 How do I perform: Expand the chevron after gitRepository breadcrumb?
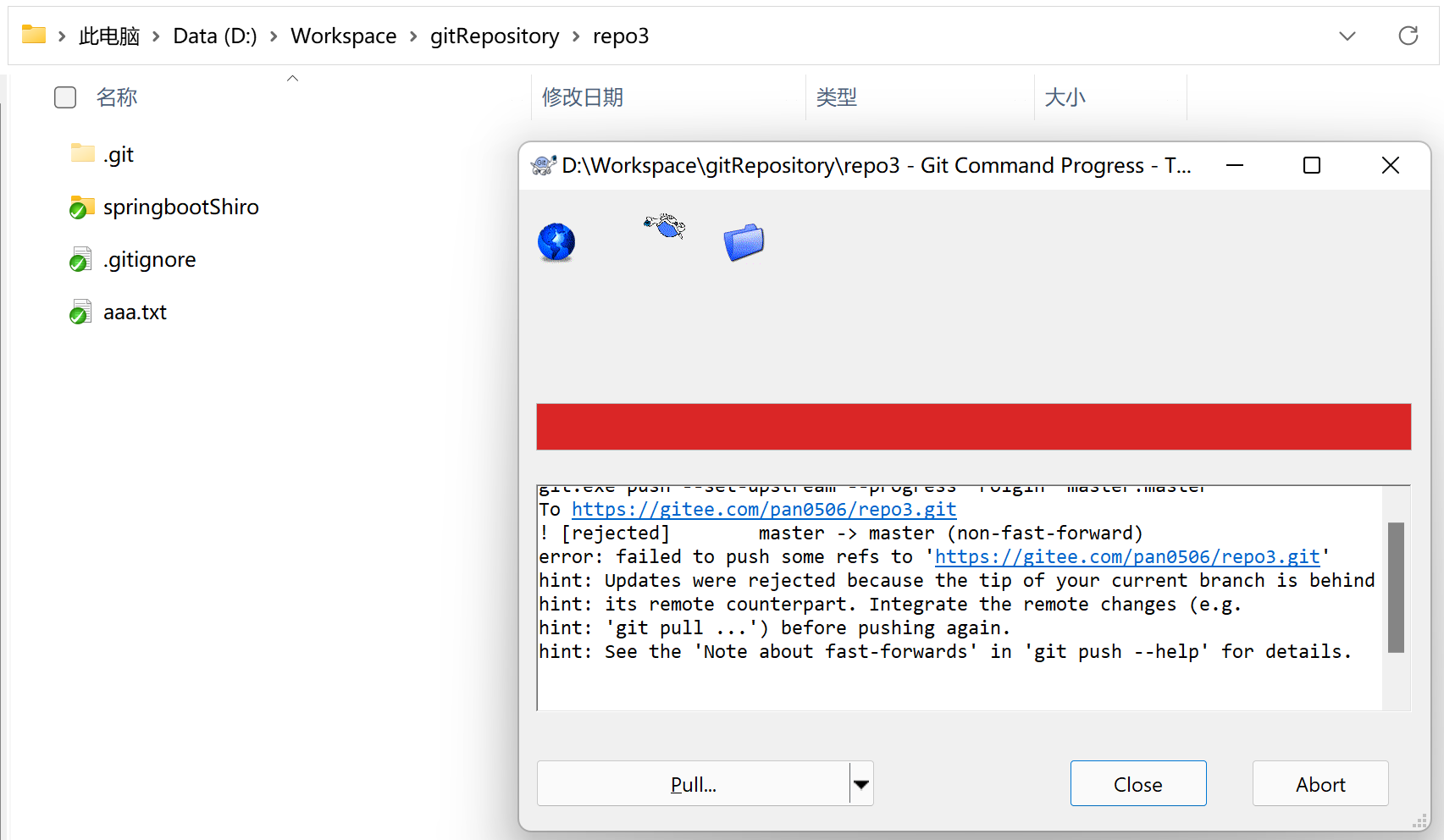pos(576,36)
